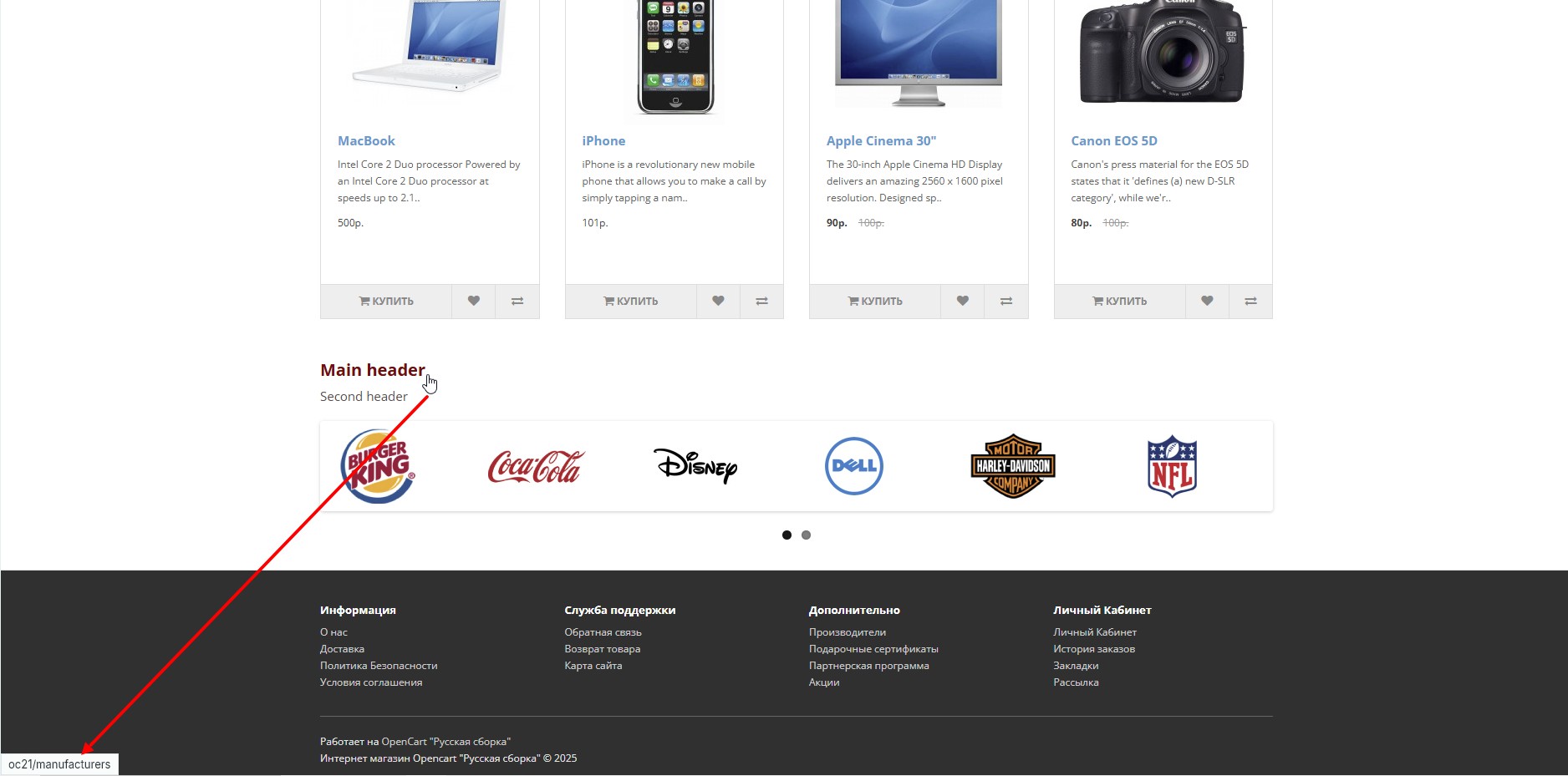Click the Harley-Davidson brand logo
Image resolution: width=1568 pixels, height=776 pixels.
(1013, 466)
